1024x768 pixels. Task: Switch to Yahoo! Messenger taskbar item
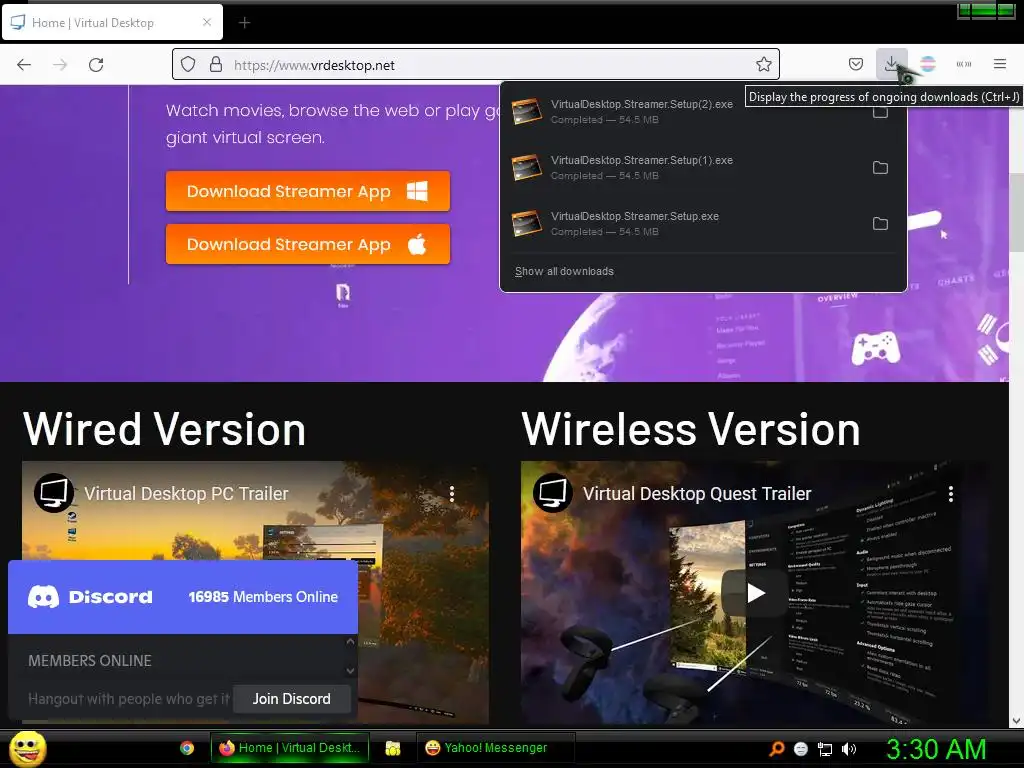495,748
